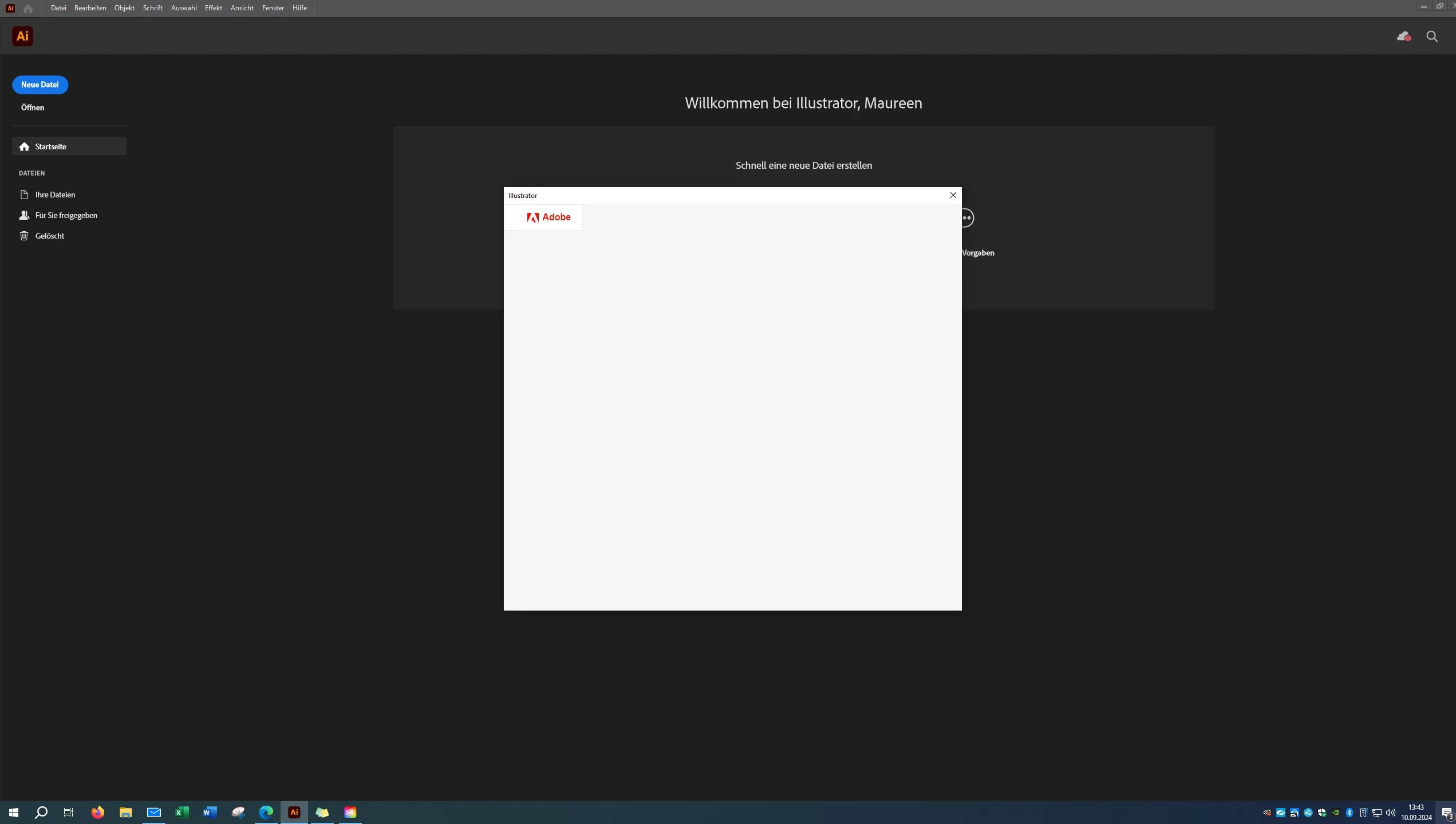
Task: Open Firefox from the taskbar
Action: click(98, 812)
